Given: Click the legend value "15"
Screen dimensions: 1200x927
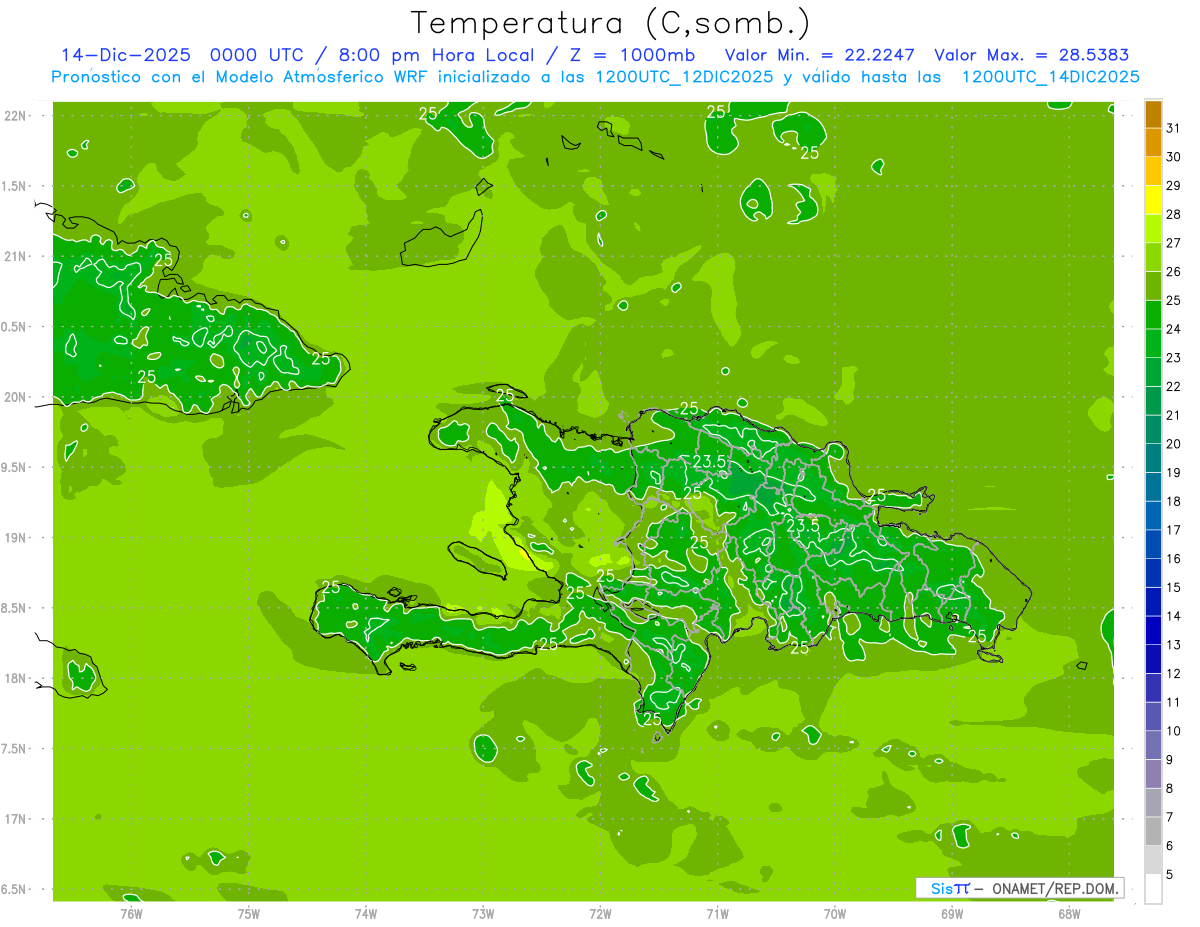Looking at the screenshot, I should (1173, 587).
